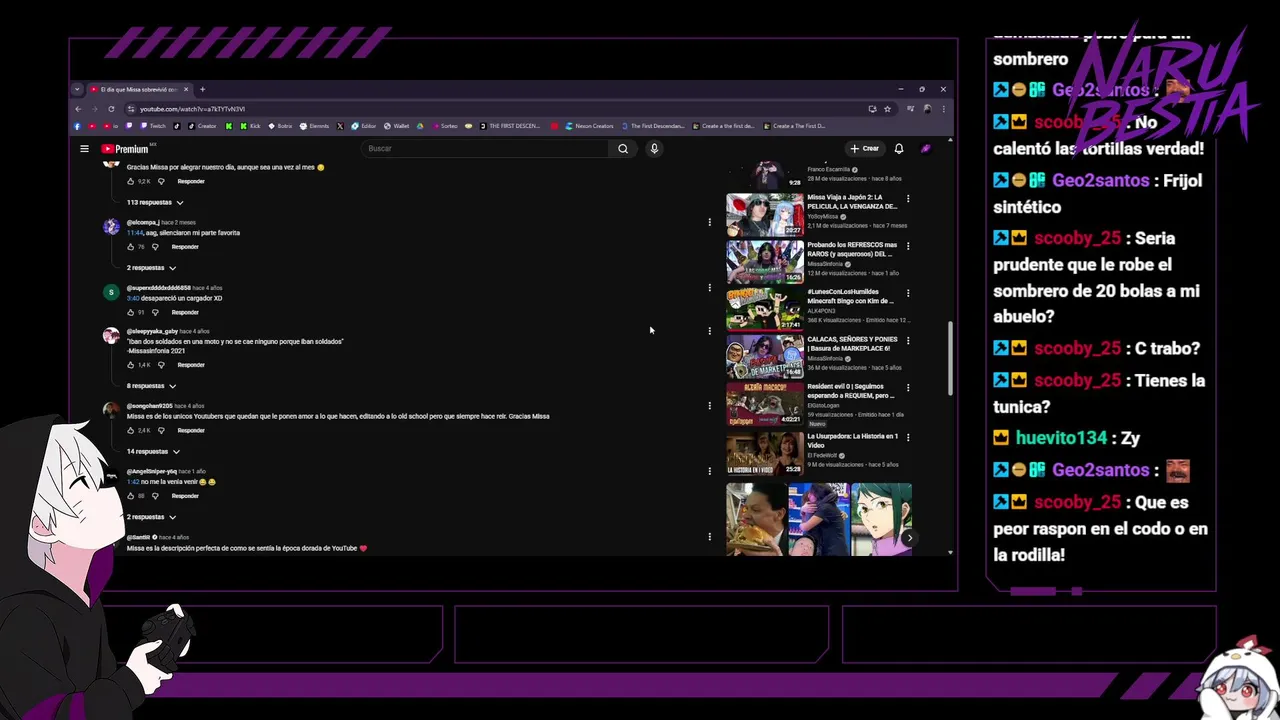
Task: Open the Twitch bookmark
Action: 153,126
